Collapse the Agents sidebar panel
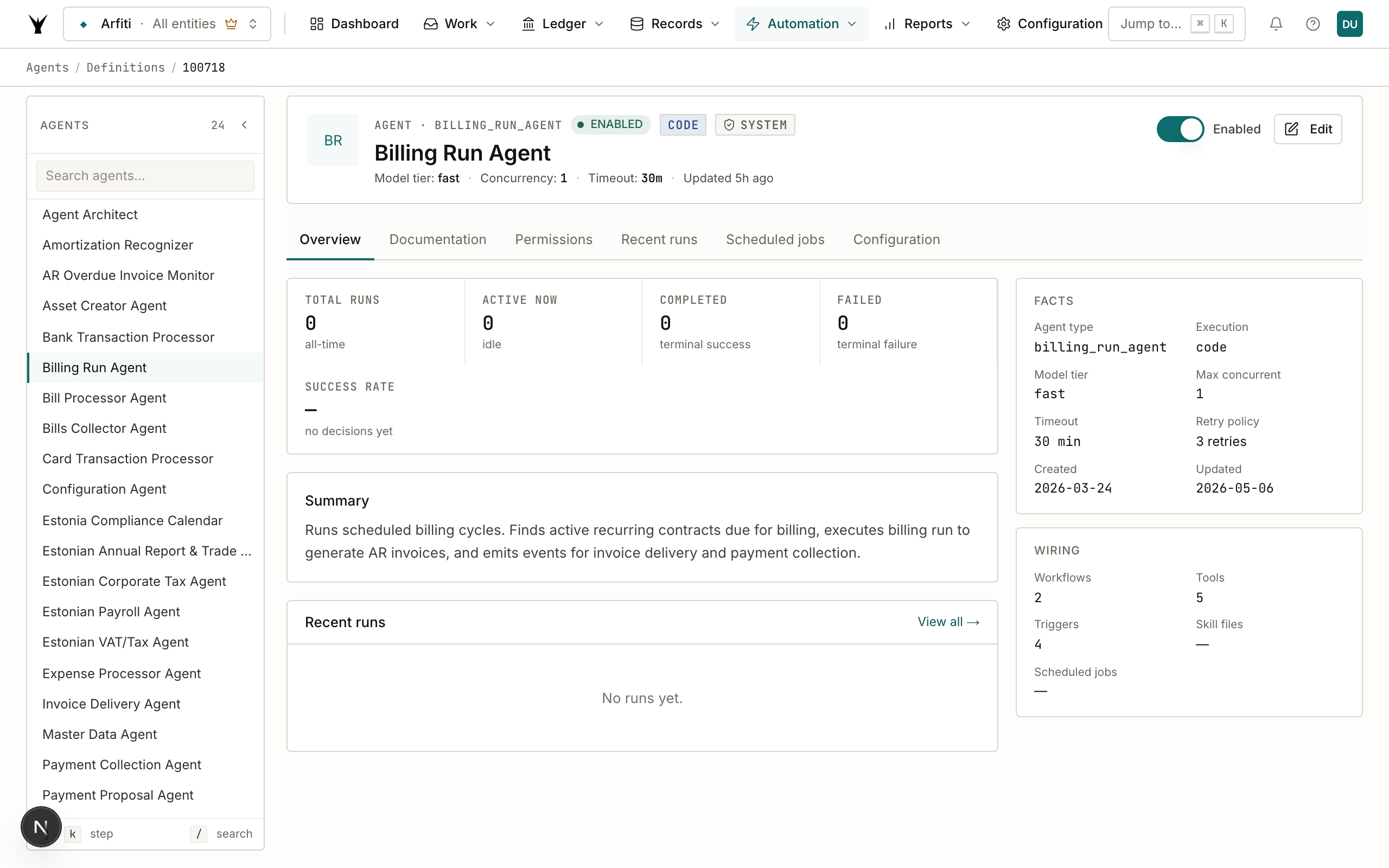Screen dimensions: 1389x868 pyautogui.click(x=245, y=125)
